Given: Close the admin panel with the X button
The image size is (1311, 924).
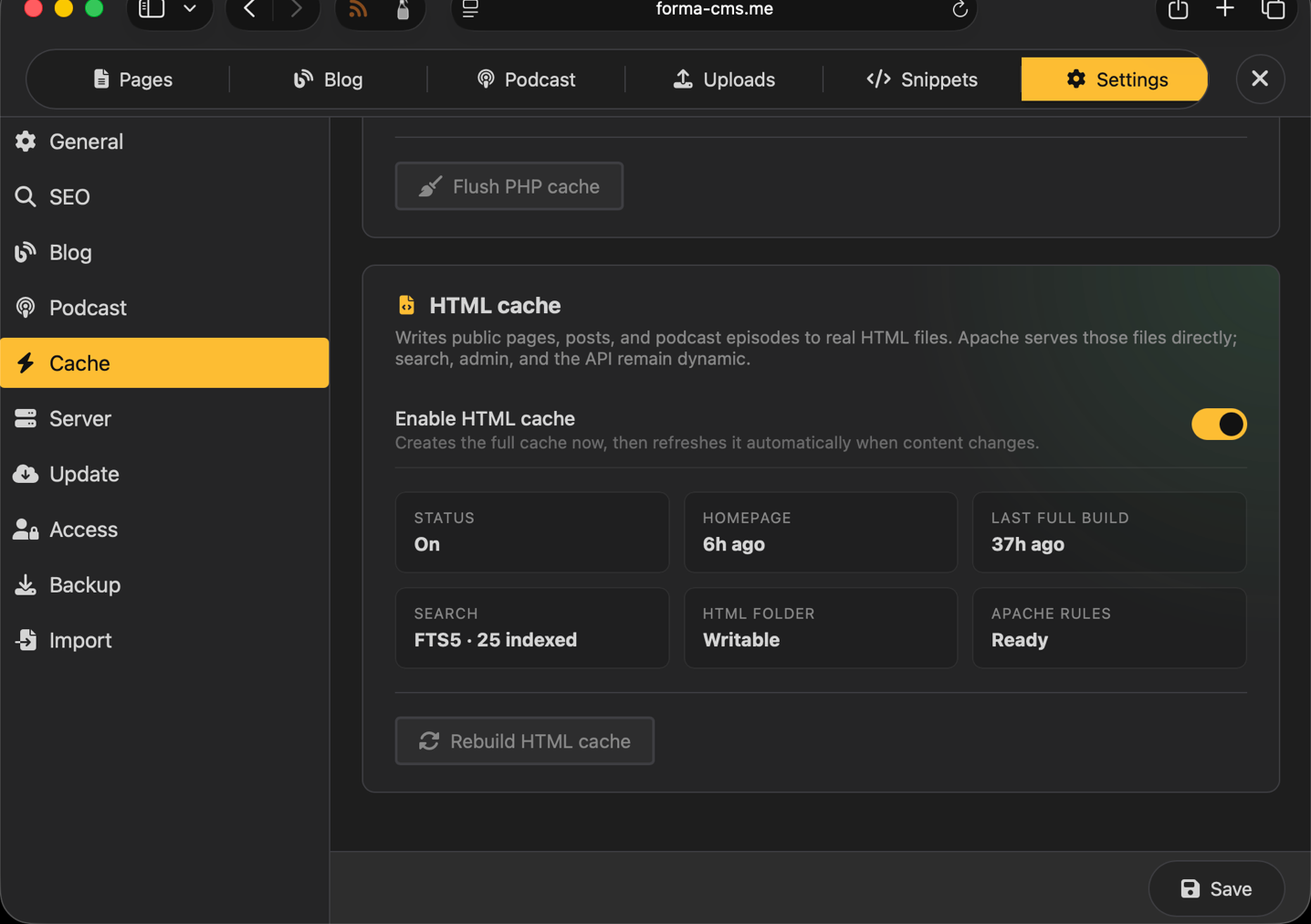Looking at the screenshot, I should tap(1260, 79).
